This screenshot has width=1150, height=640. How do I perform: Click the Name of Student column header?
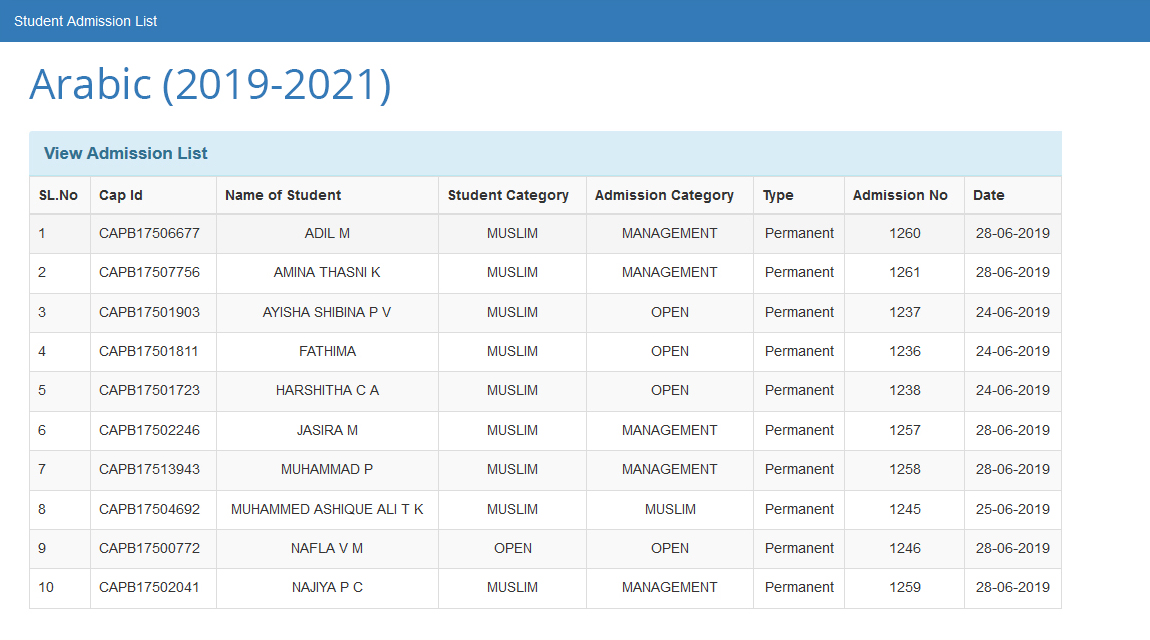point(283,195)
